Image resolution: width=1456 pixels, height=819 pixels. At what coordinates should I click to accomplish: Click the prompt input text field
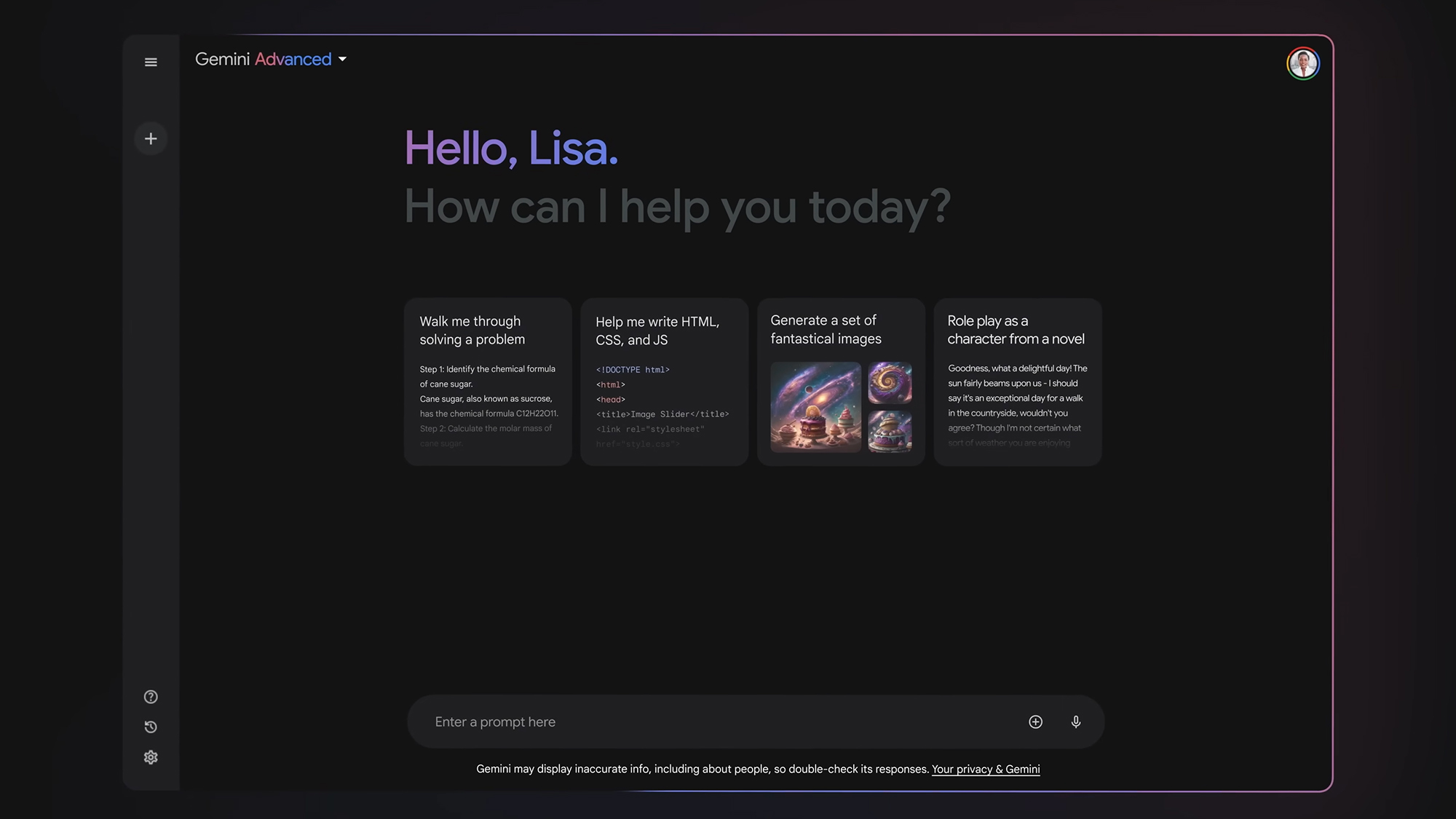point(754,721)
